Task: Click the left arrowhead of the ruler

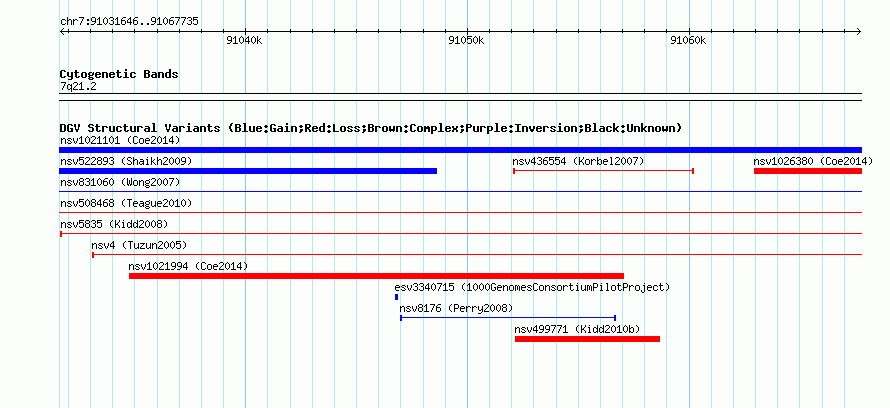Action: click(62, 31)
